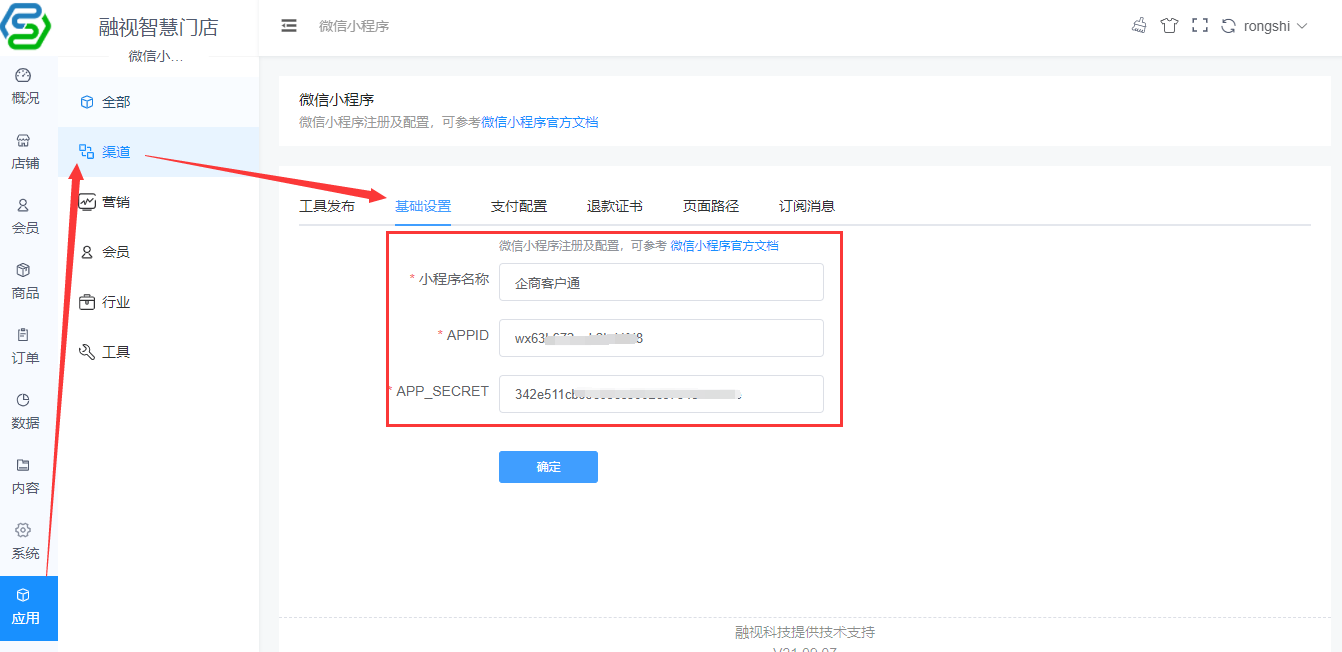1342x652 pixels.
Task: Switch to 退款证书 tab
Action: click(x=615, y=206)
